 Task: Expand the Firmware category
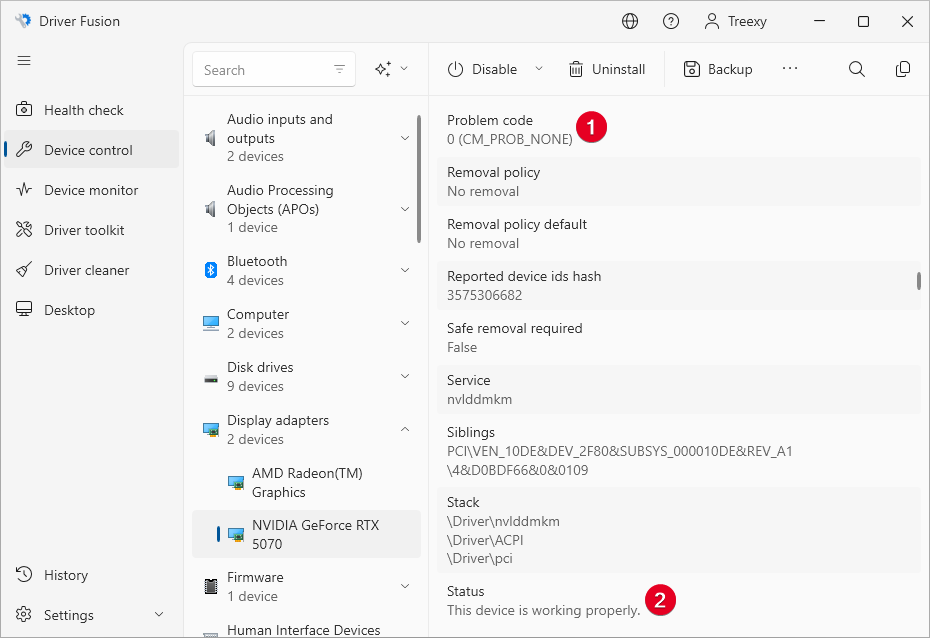[x=405, y=586]
